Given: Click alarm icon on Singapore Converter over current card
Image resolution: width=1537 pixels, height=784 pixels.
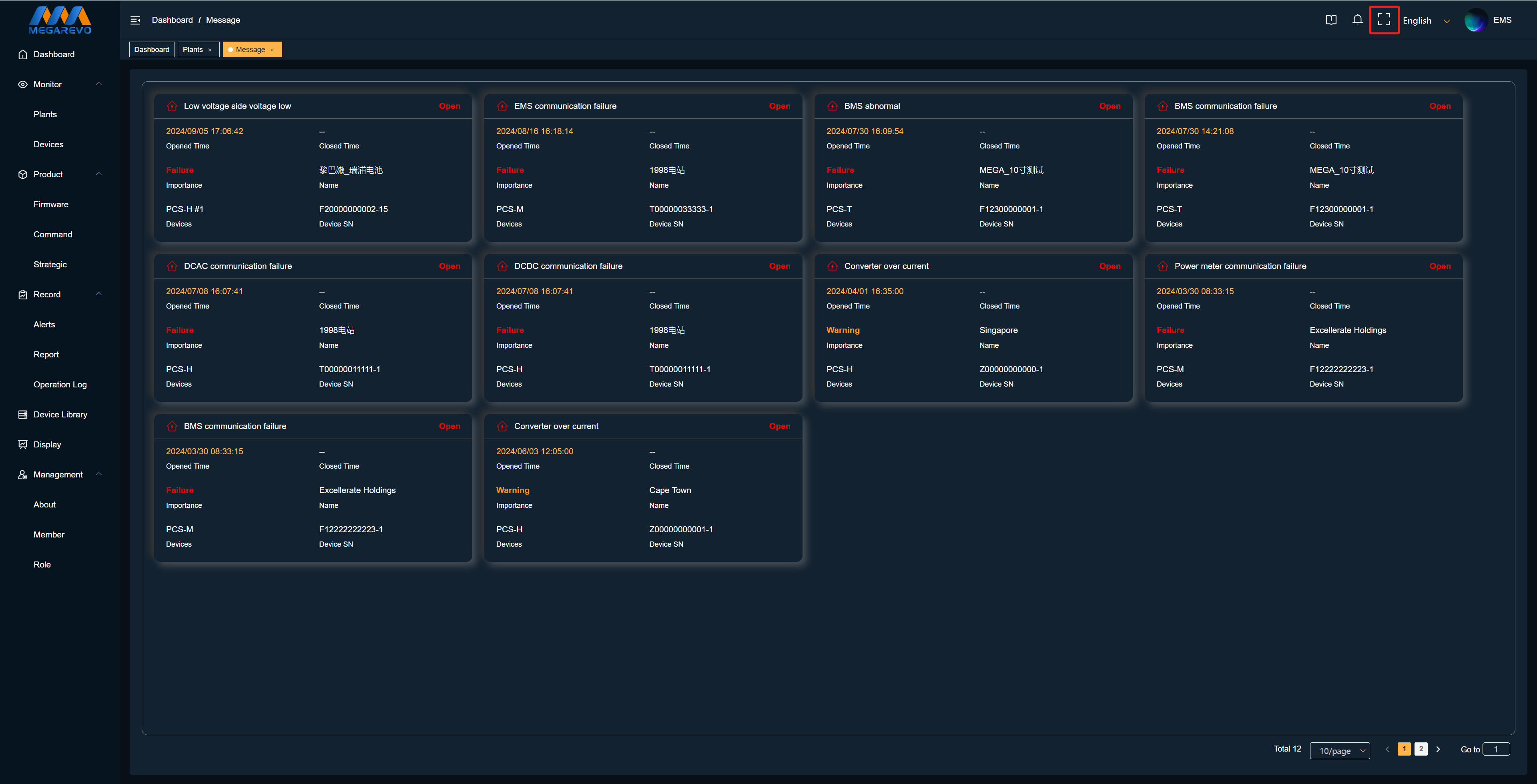Looking at the screenshot, I should (x=833, y=266).
